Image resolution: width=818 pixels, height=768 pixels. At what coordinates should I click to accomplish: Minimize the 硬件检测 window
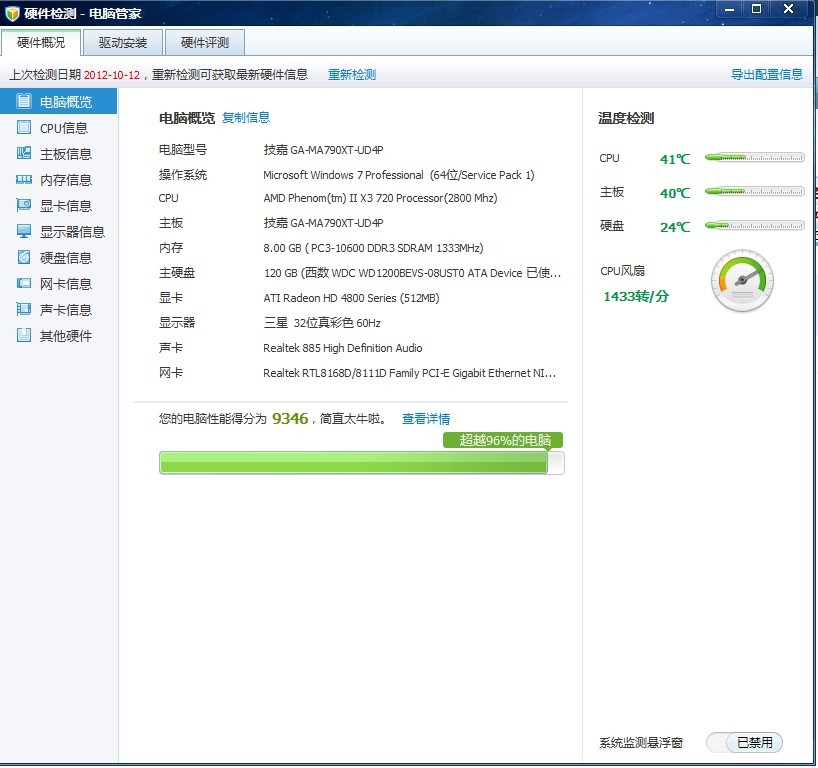(730, 9)
